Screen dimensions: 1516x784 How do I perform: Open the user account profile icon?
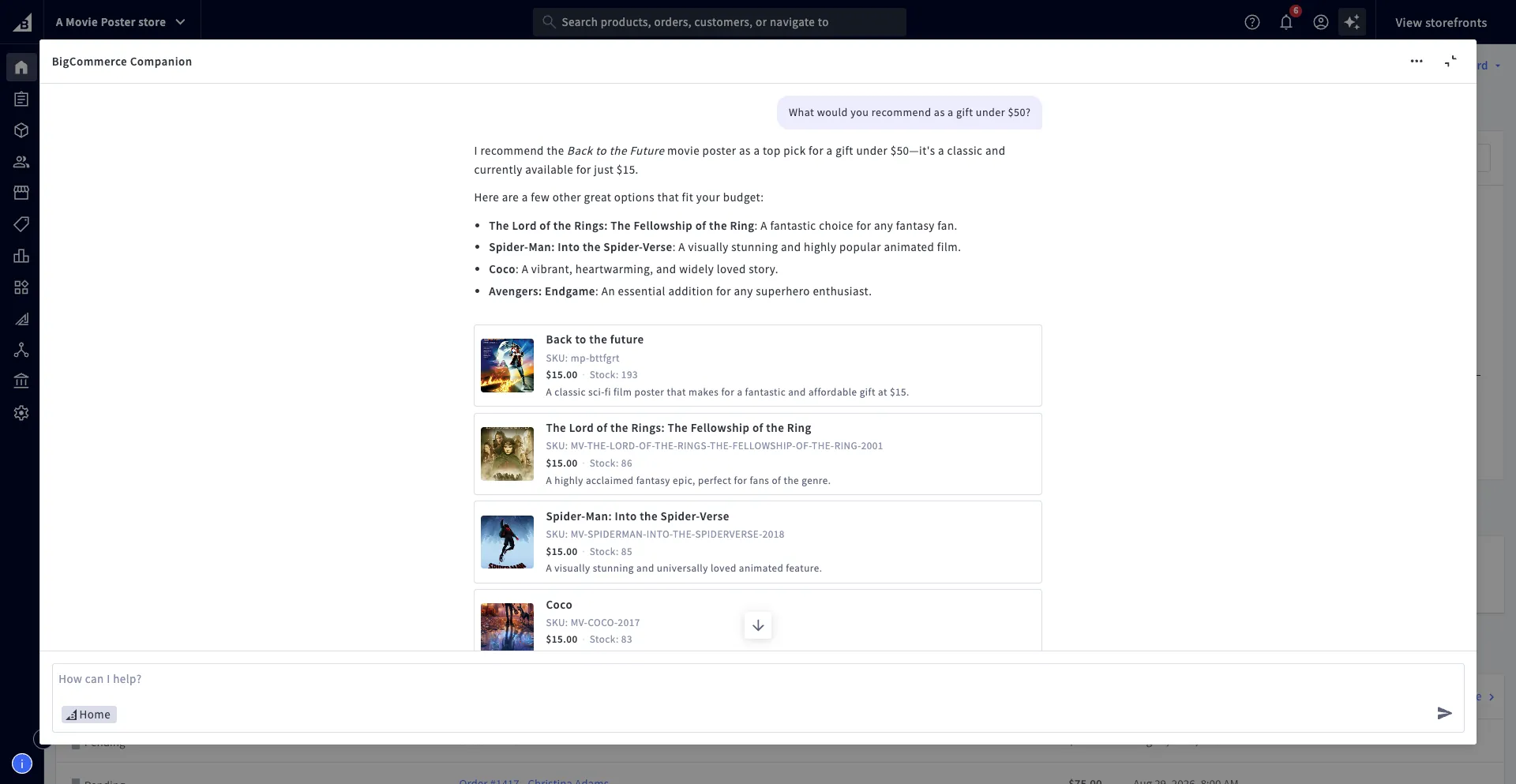1321,22
